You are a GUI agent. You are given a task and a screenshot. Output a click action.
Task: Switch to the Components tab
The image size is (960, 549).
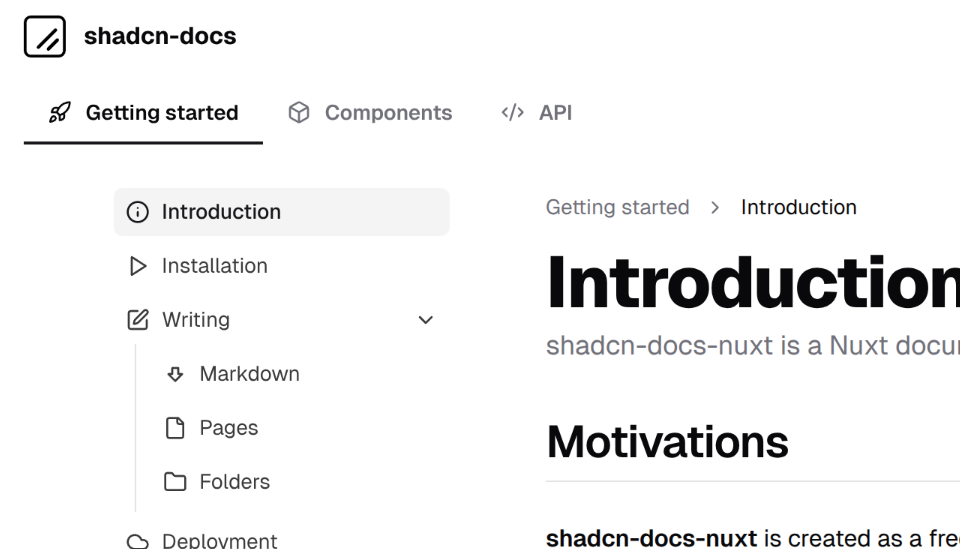coord(388,113)
